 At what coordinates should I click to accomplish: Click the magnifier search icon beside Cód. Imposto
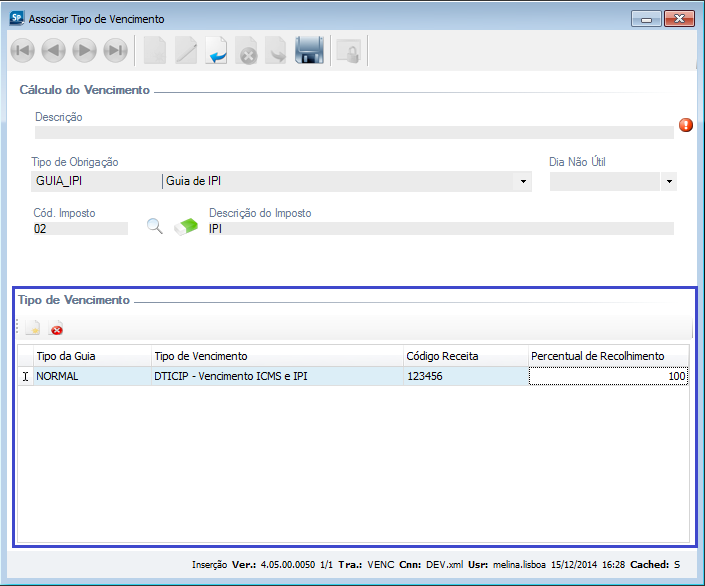[154, 226]
